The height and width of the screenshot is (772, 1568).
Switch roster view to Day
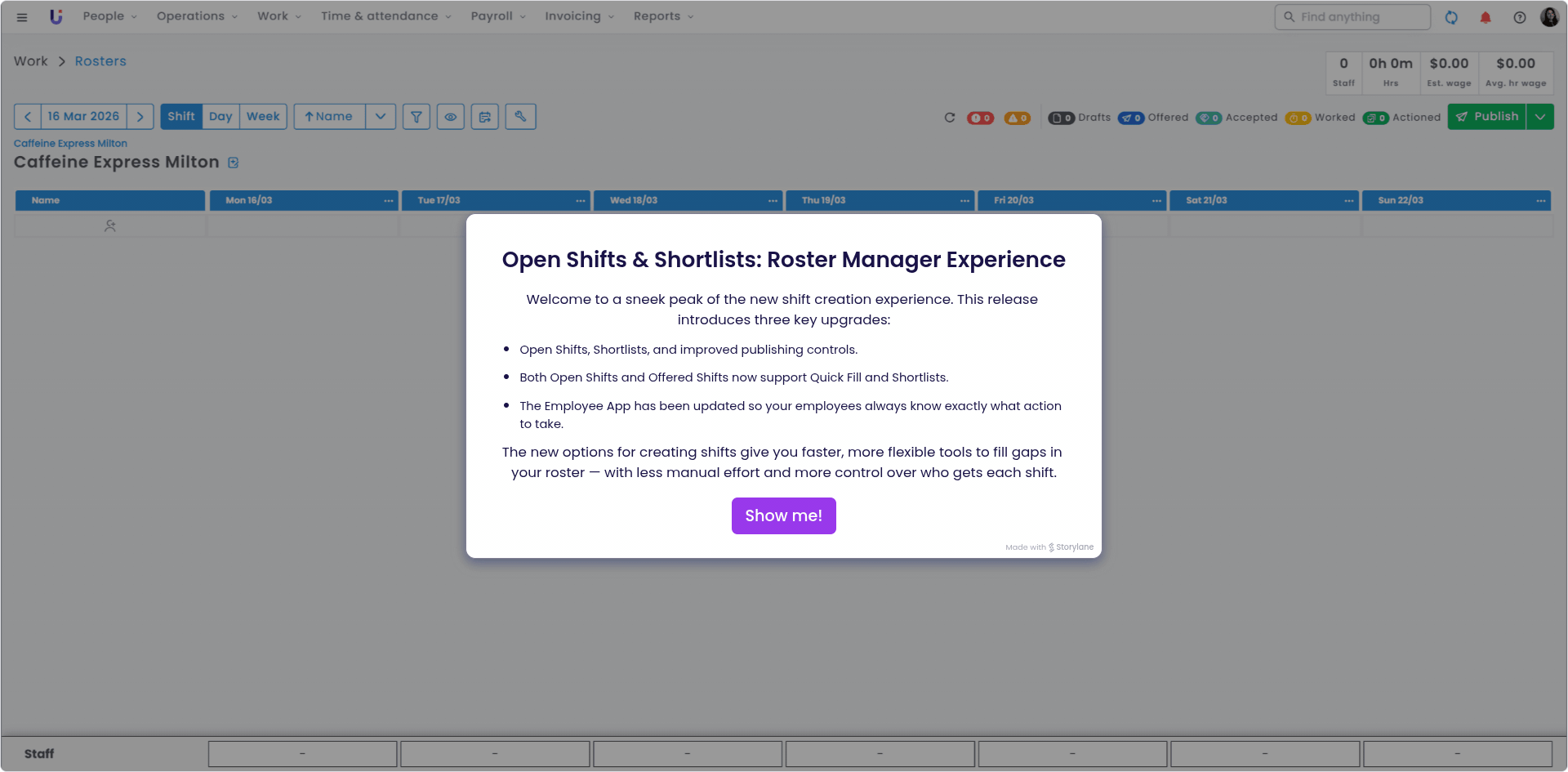[220, 117]
